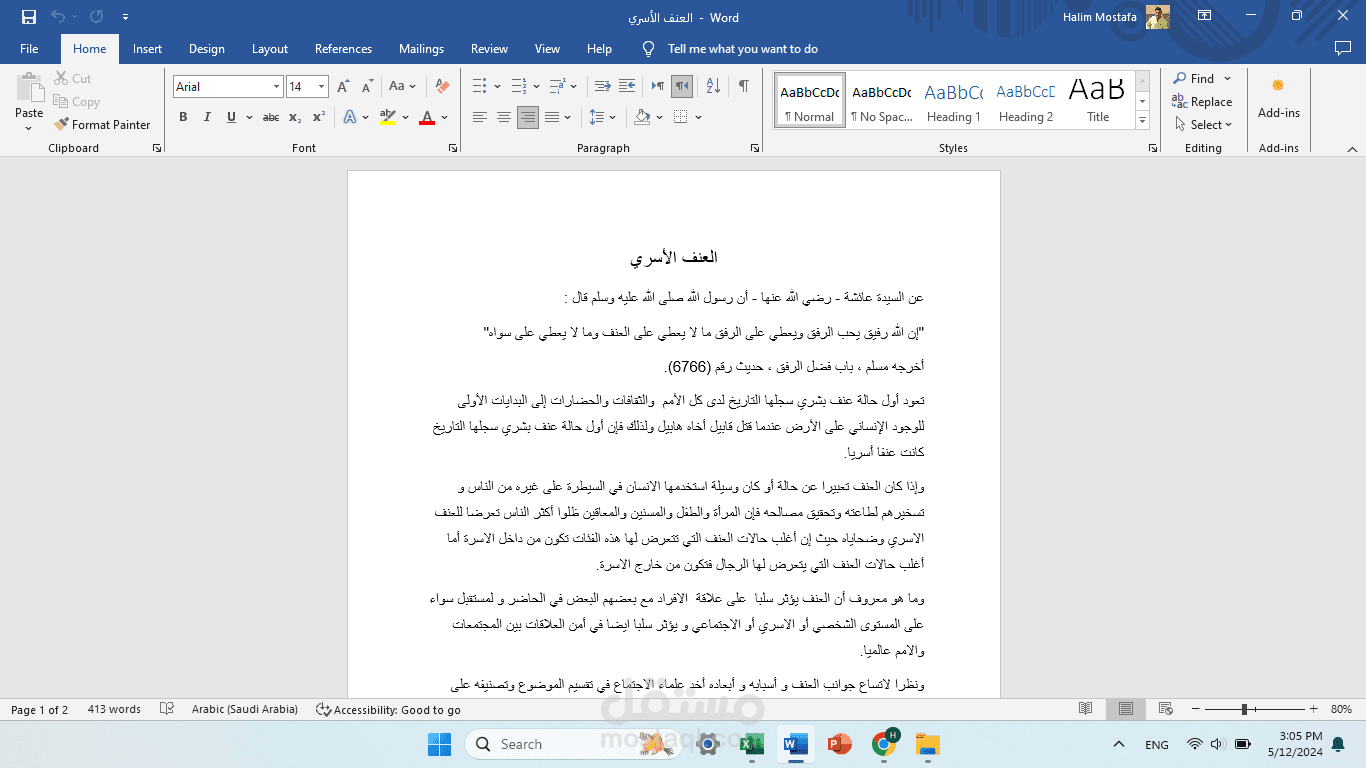
Task: Toggle superscript formatting
Action: 319,117
